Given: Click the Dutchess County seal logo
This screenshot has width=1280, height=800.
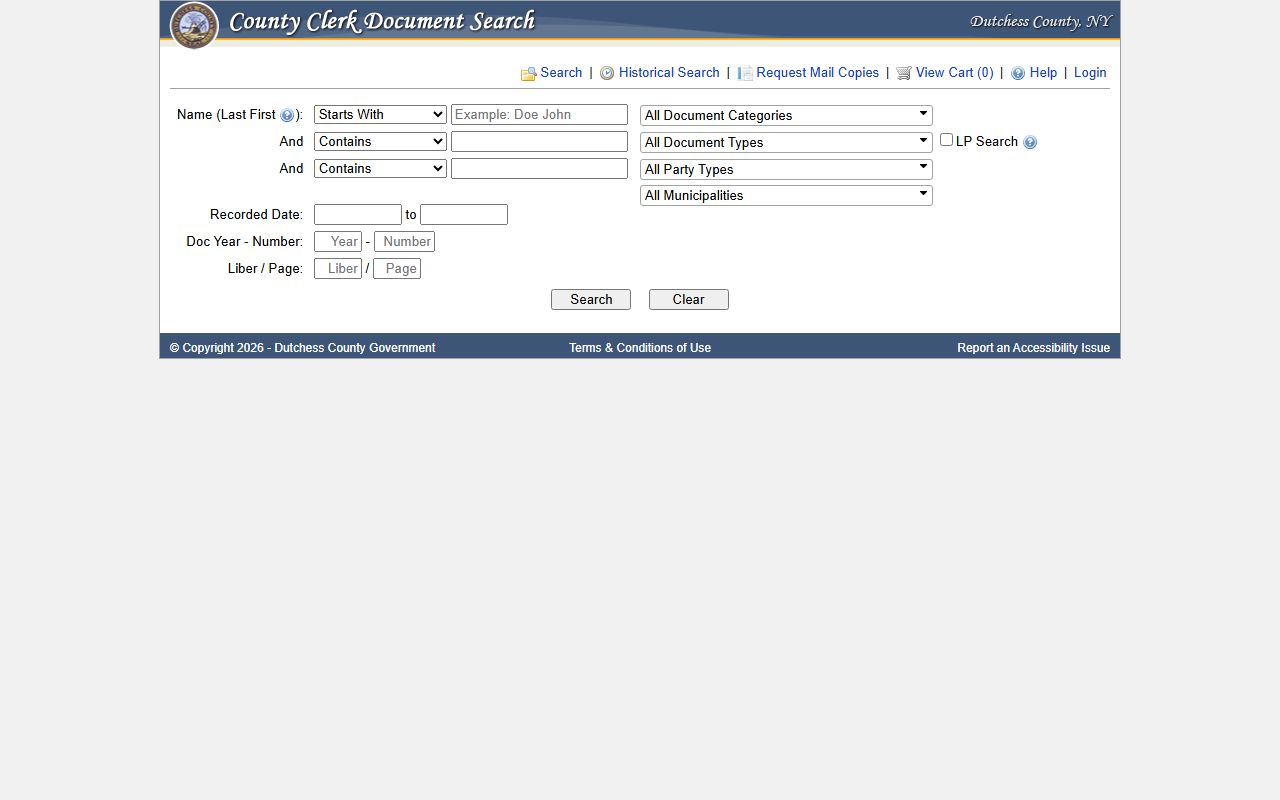Looking at the screenshot, I should tap(194, 25).
